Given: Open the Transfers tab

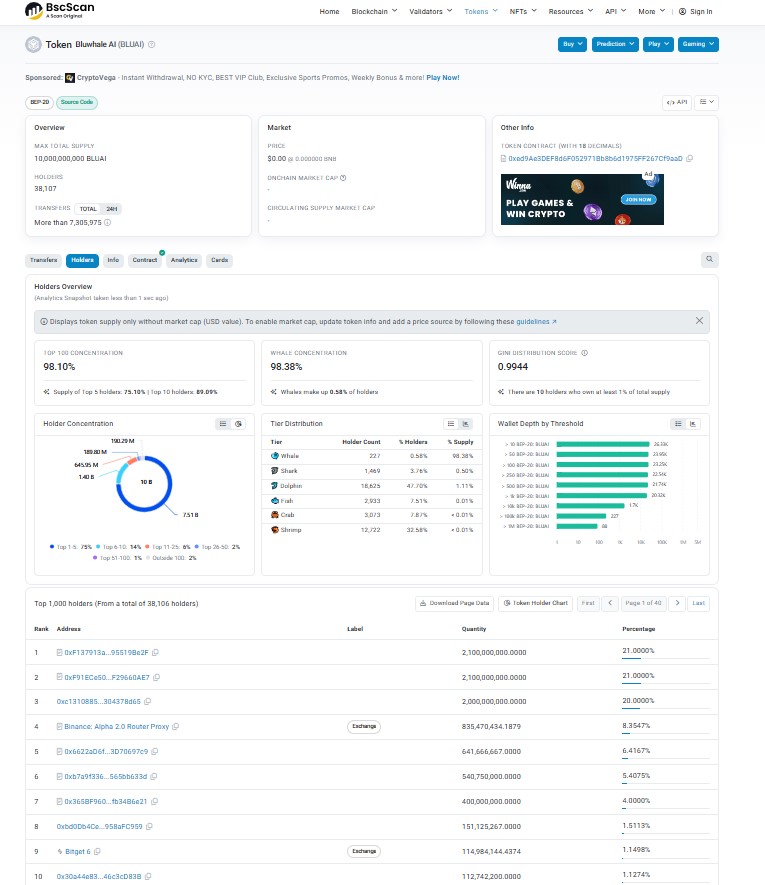Looking at the screenshot, I should (x=43, y=260).
